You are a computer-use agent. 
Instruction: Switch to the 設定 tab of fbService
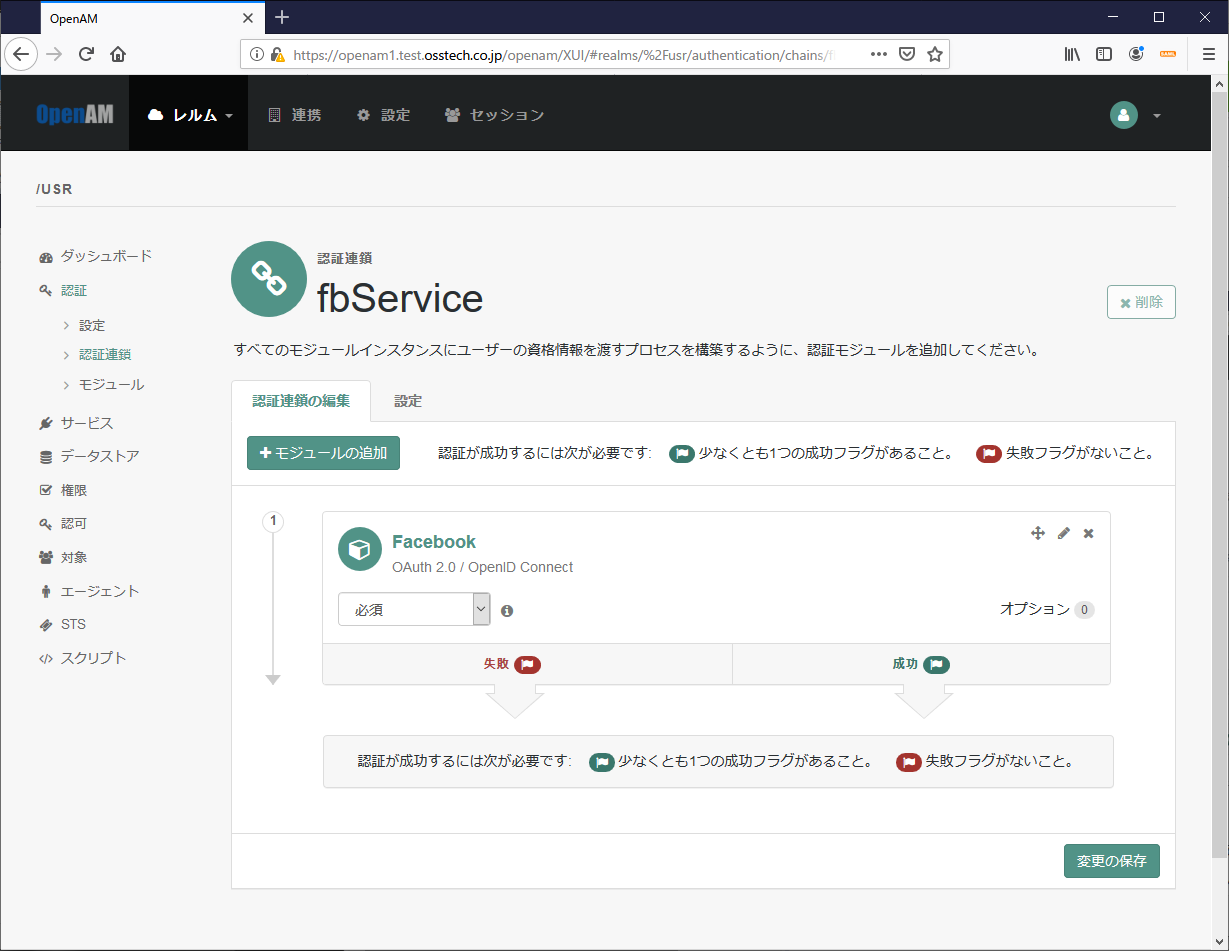pos(407,400)
